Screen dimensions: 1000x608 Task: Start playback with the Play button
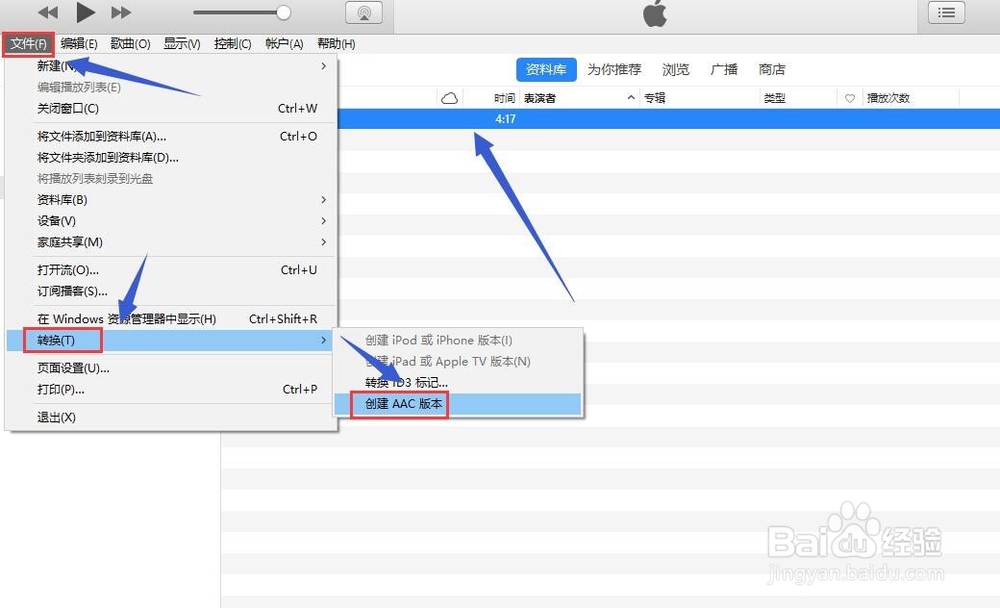(x=85, y=11)
